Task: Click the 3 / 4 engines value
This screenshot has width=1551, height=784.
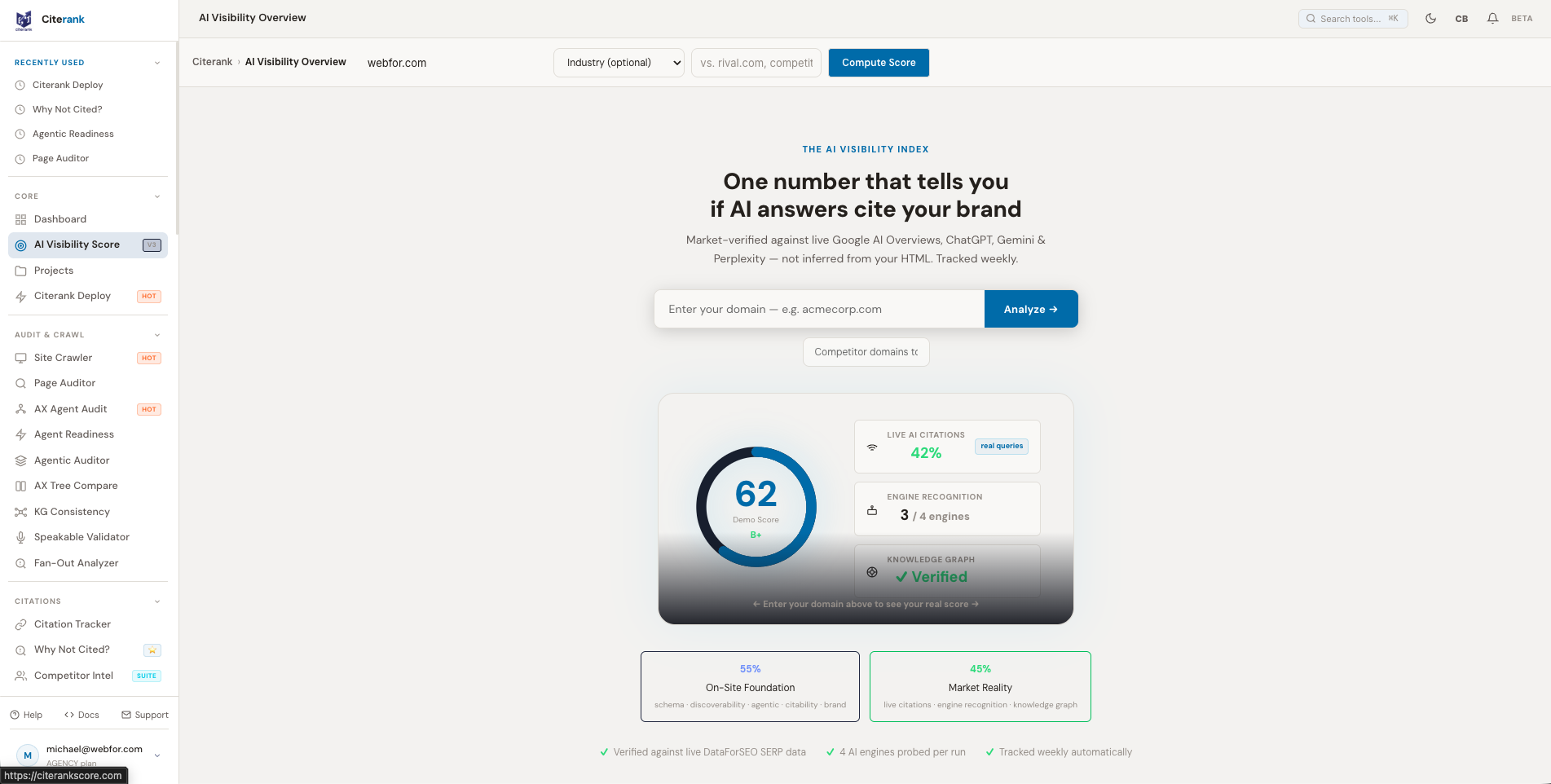Action: (935, 515)
